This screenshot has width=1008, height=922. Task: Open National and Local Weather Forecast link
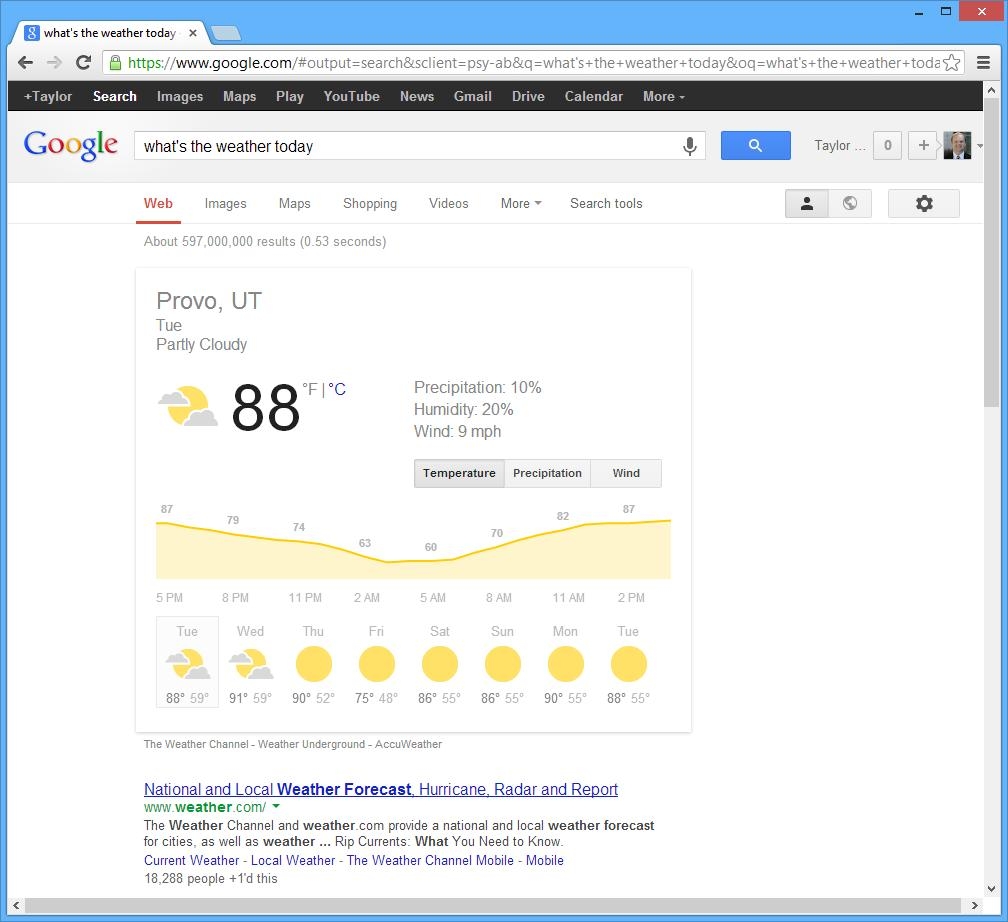(380, 789)
